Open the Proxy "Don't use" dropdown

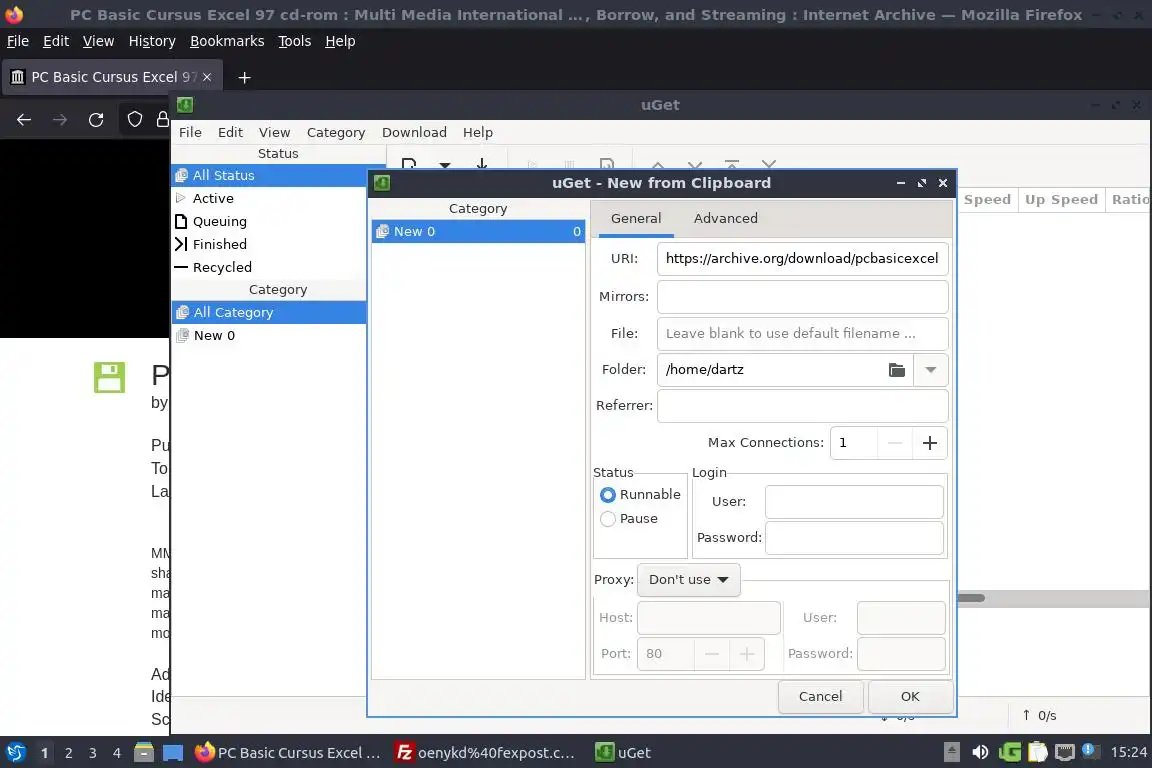click(x=688, y=580)
